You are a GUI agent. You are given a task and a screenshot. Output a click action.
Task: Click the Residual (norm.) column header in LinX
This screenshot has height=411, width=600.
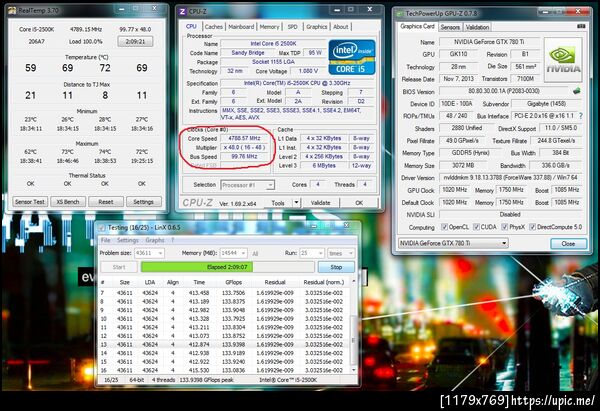point(323,282)
